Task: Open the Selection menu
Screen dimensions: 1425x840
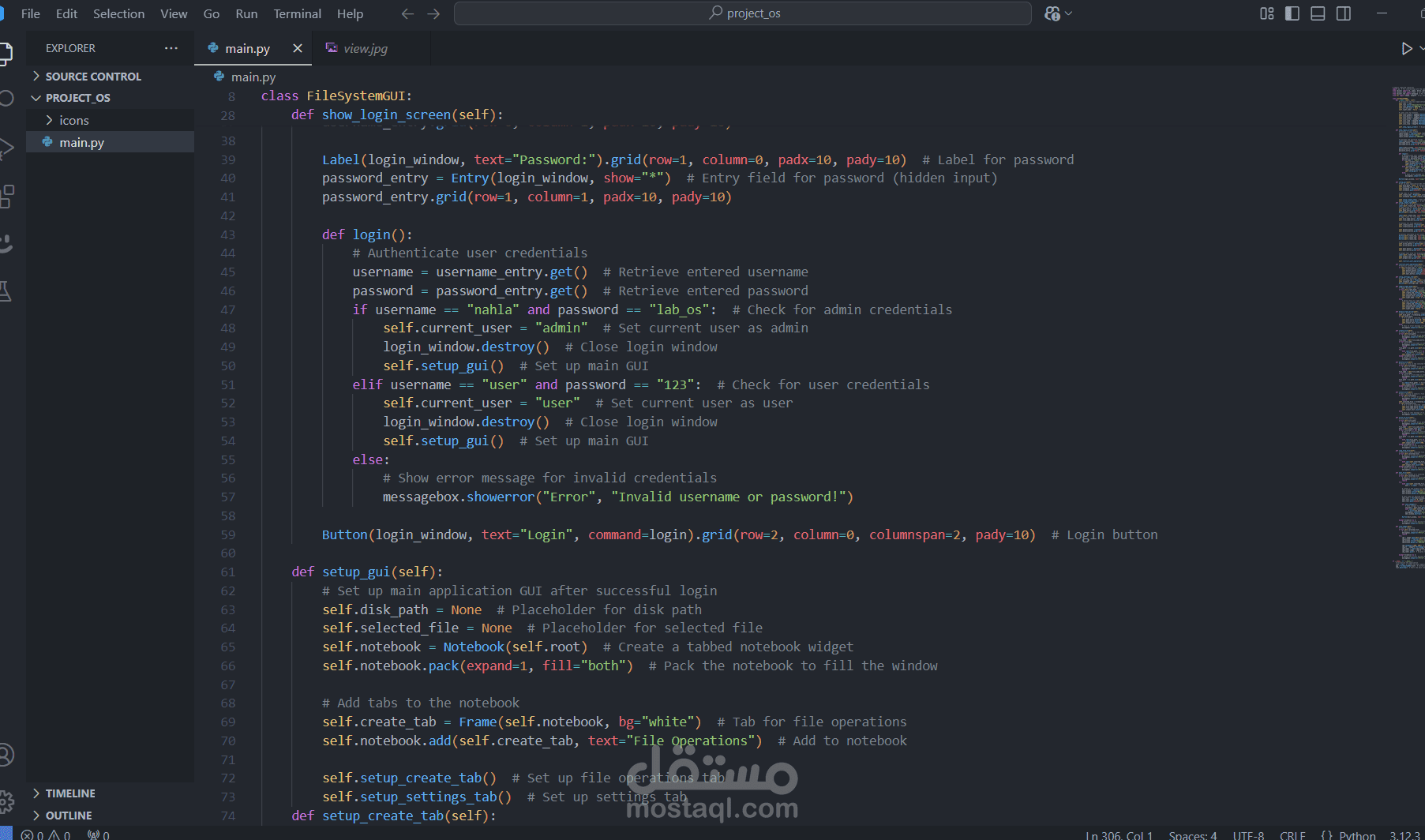Action: click(x=118, y=13)
